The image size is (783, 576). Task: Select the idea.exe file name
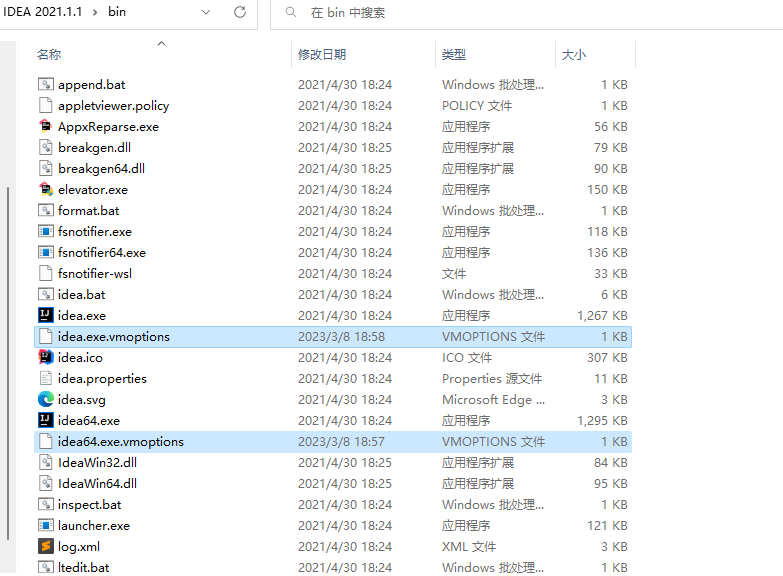[82, 316]
